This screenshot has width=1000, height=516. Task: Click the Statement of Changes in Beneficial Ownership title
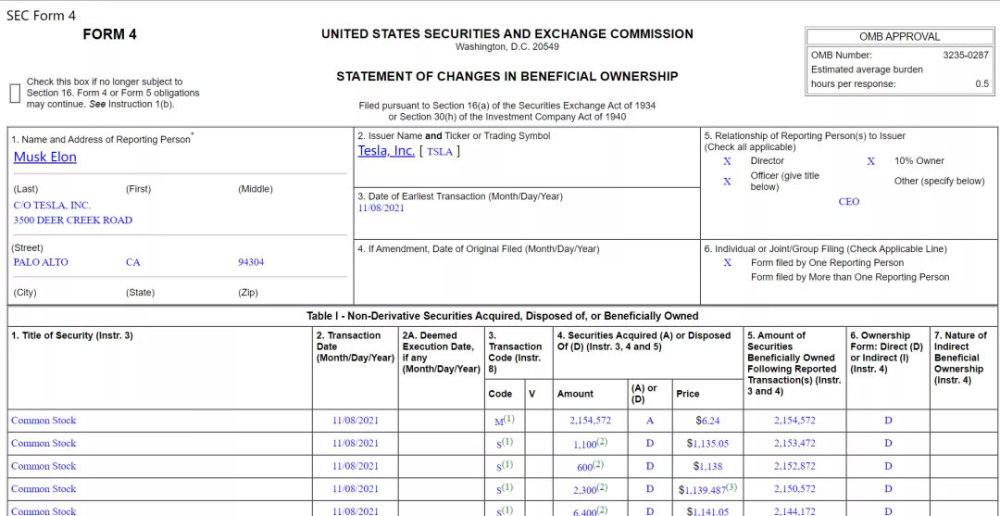tap(507, 77)
